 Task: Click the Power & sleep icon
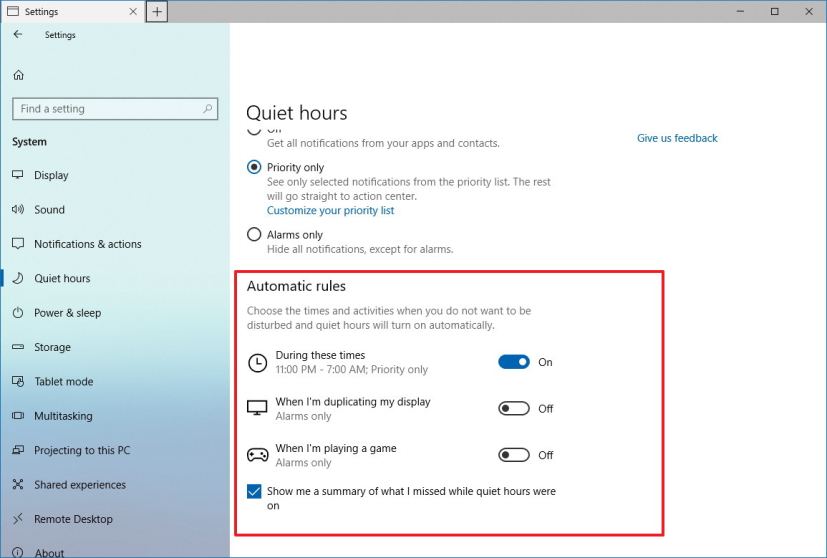pyautogui.click(x=18, y=313)
